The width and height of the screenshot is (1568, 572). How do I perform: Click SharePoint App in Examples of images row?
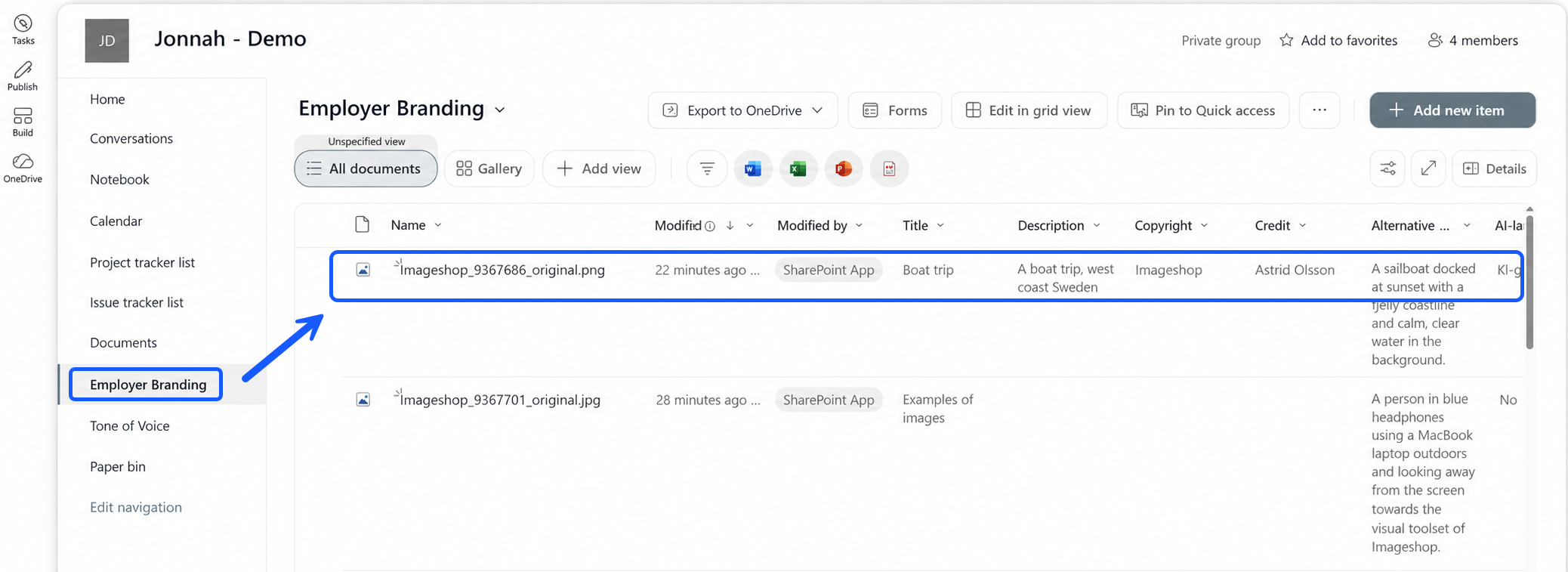click(x=829, y=400)
